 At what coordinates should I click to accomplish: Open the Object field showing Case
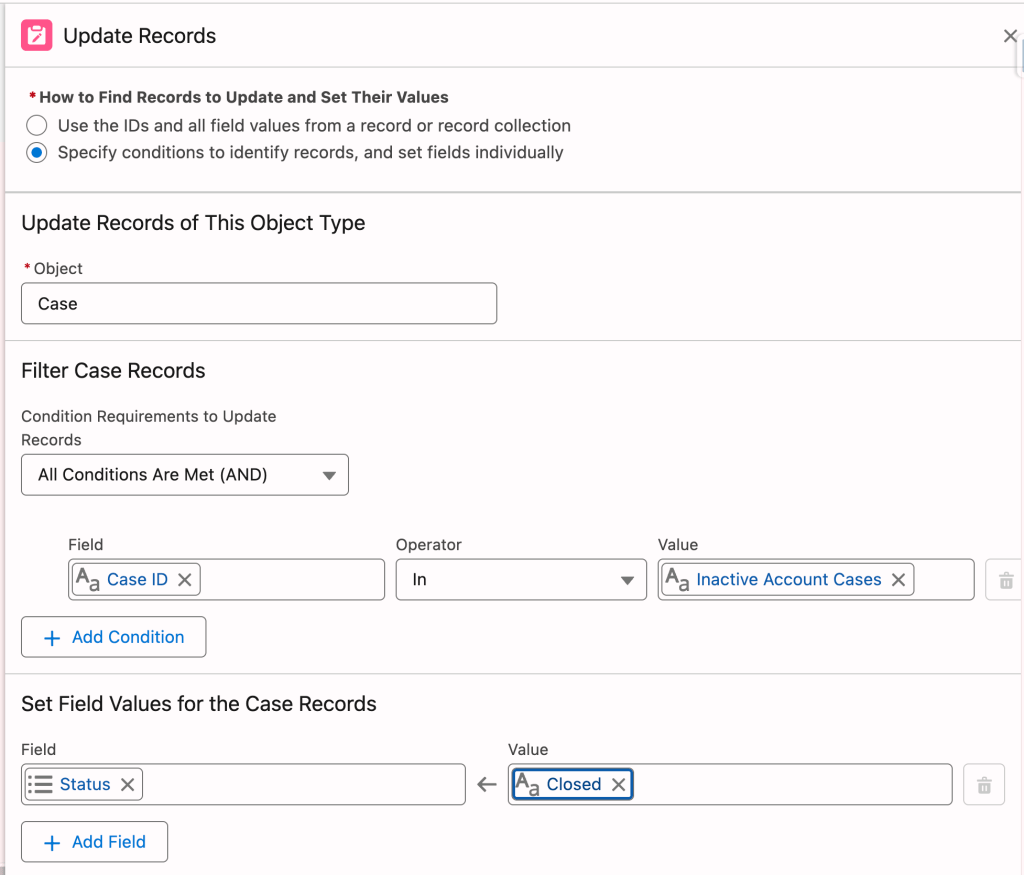pyautogui.click(x=259, y=303)
